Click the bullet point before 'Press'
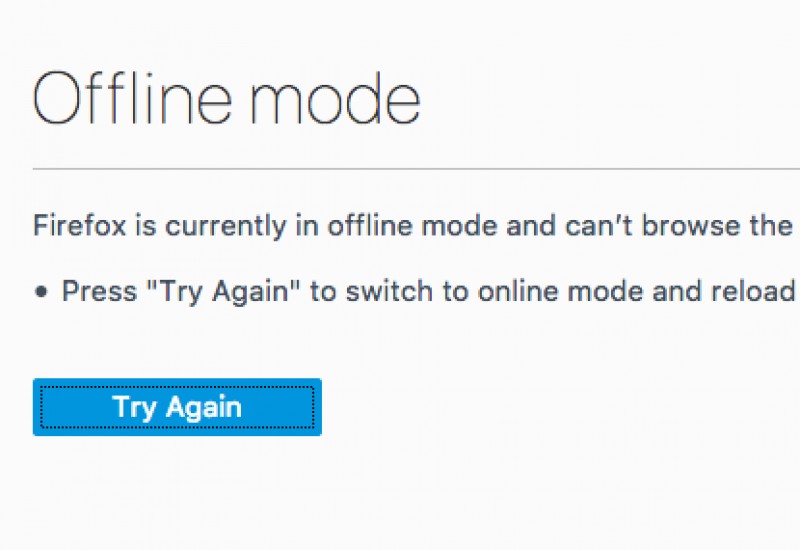This screenshot has height=550, width=800. 41,292
